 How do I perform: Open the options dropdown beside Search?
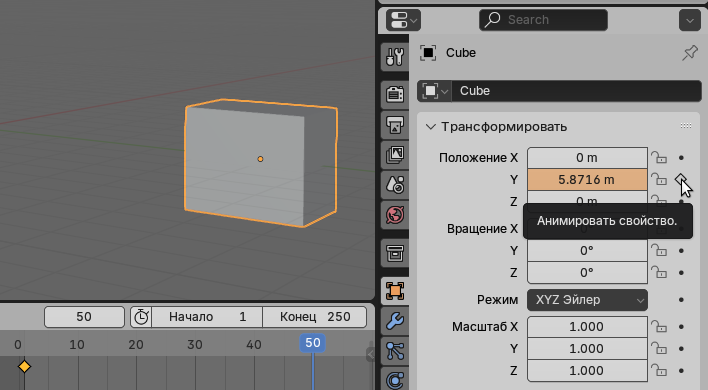[689, 20]
